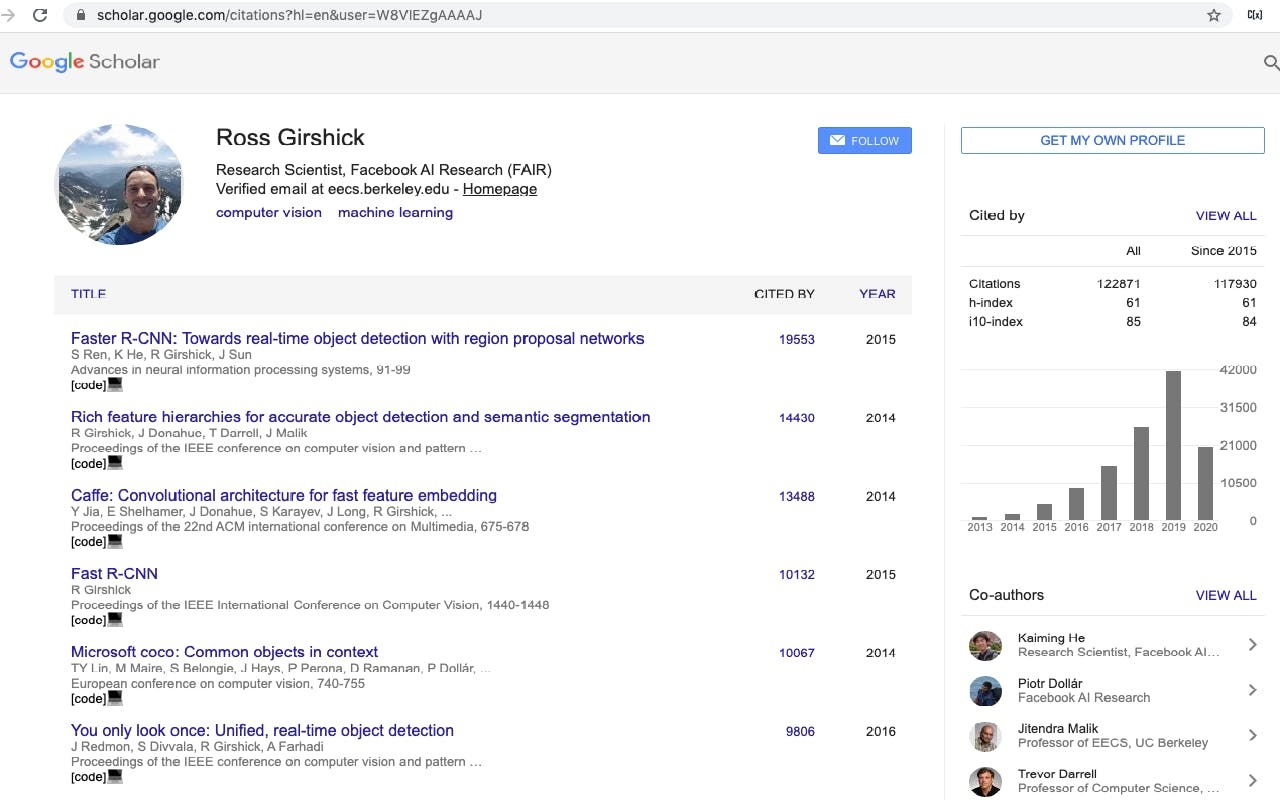Open the 9806 citation count

coord(800,731)
